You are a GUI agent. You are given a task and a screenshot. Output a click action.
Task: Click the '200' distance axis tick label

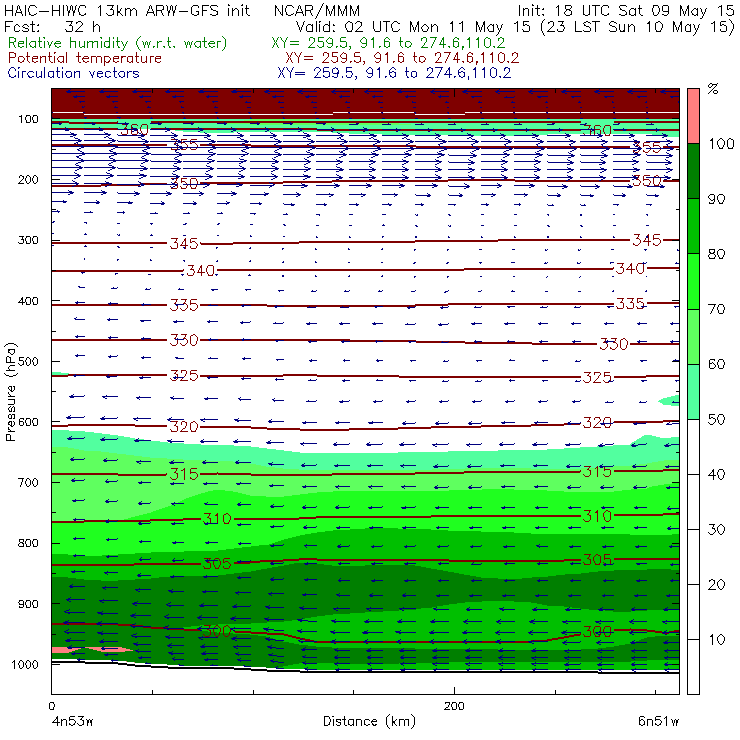coord(454,706)
